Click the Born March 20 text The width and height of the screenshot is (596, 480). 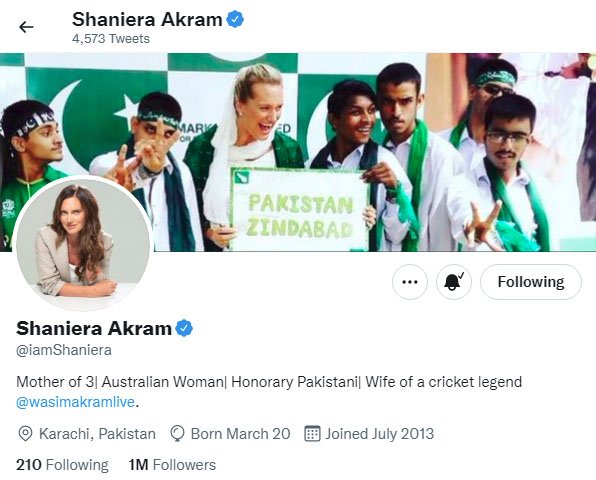tap(241, 434)
